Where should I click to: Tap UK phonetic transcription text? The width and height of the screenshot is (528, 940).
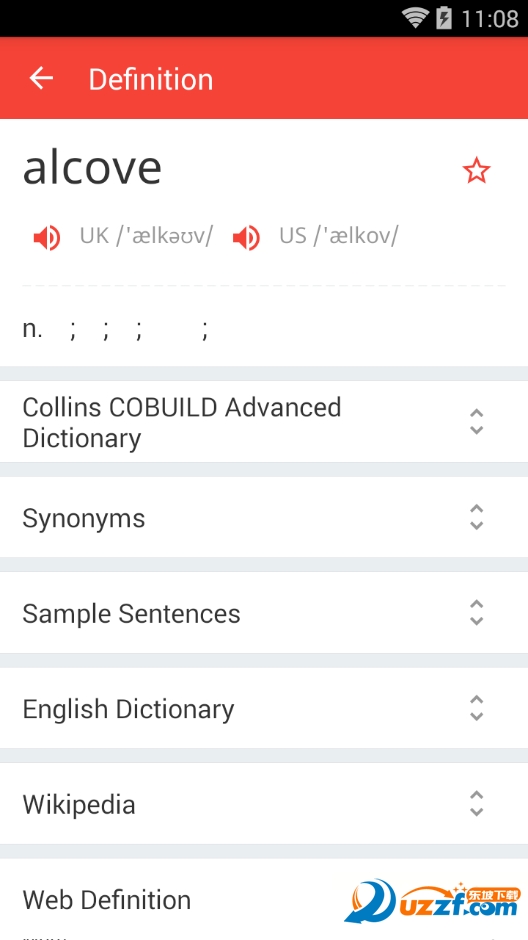click(x=146, y=236)
